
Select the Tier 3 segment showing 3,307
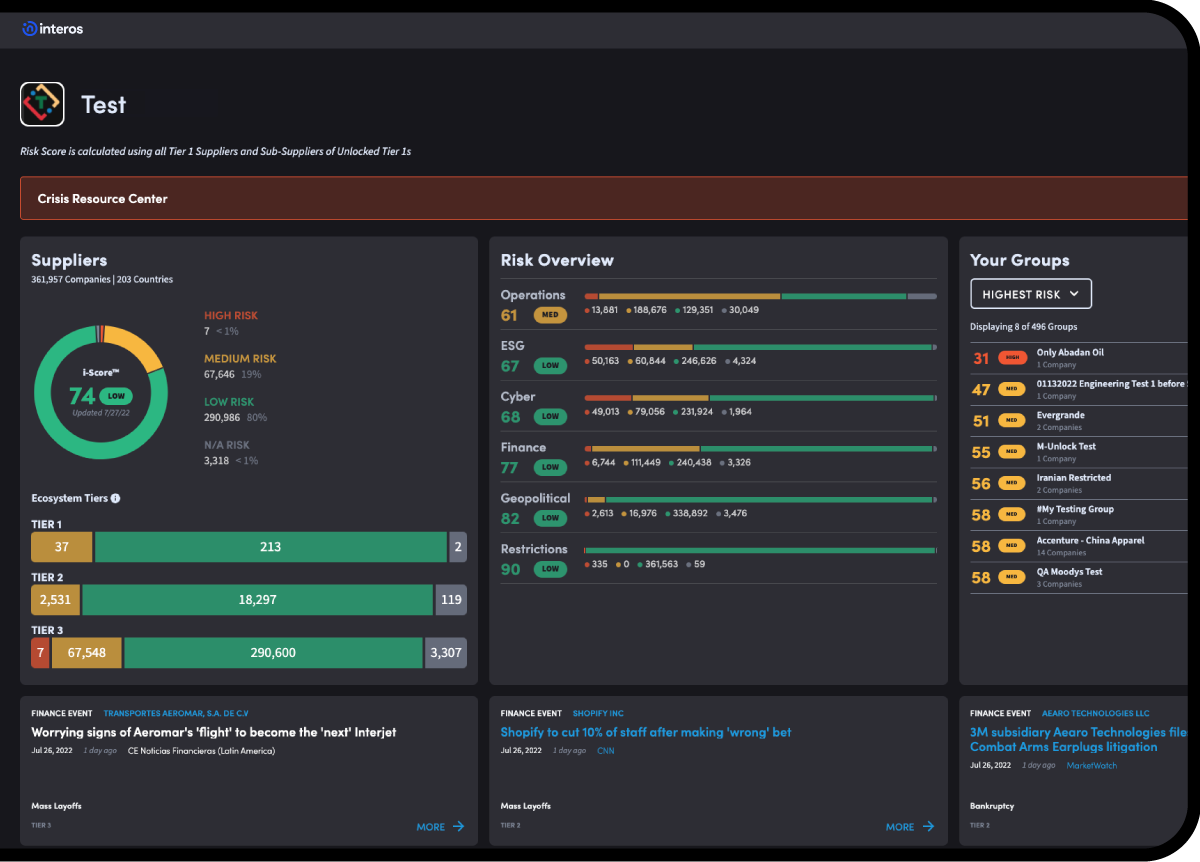[446, 653]
